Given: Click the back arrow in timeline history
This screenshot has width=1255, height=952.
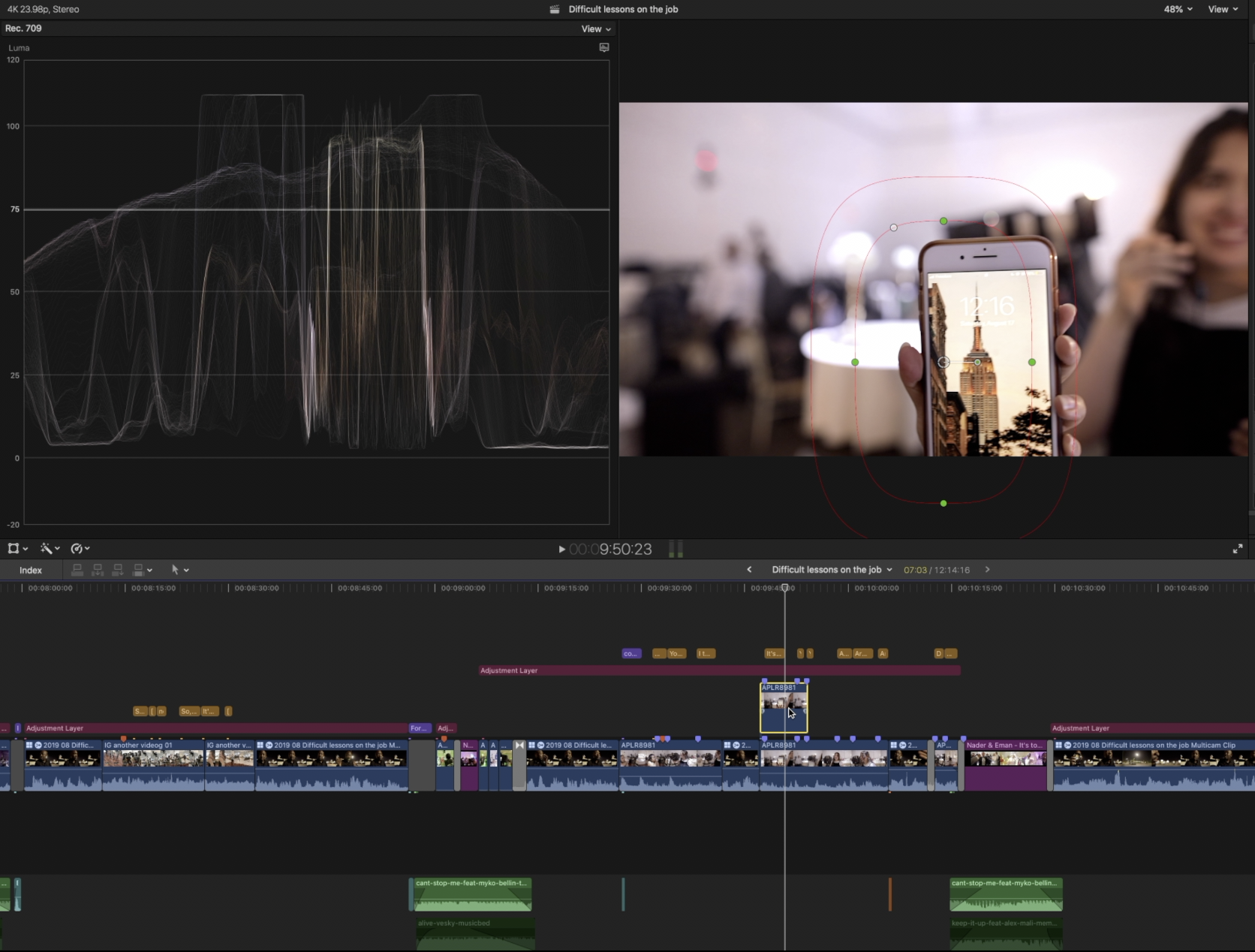Looking at the screenshot, I should click(749, 569).
